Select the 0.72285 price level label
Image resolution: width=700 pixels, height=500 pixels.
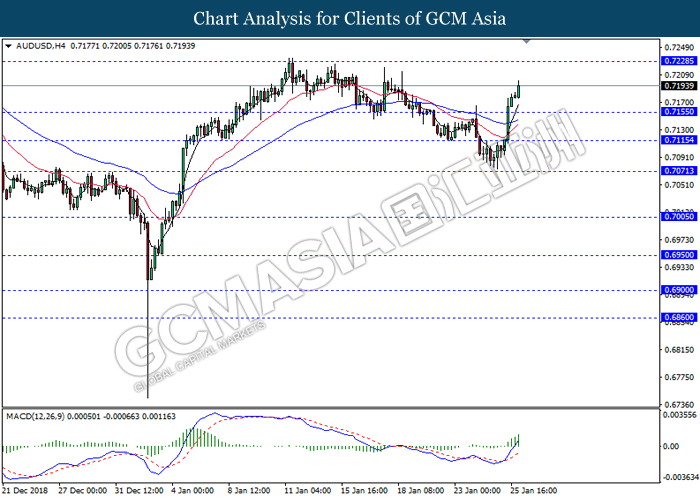679,61
